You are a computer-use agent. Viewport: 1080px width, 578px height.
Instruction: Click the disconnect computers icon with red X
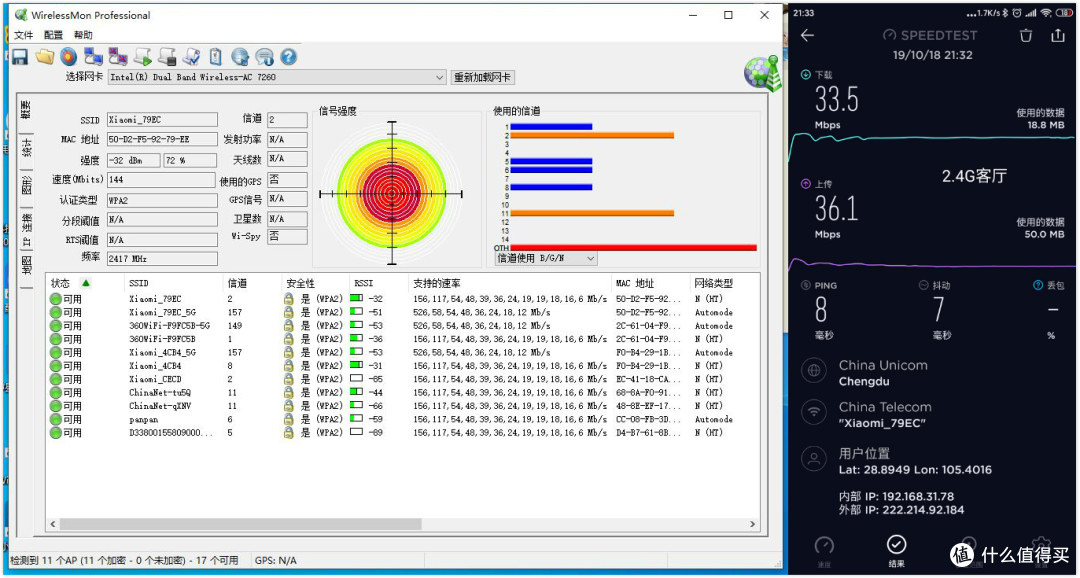pyautogui.click(x=118, y=56)
